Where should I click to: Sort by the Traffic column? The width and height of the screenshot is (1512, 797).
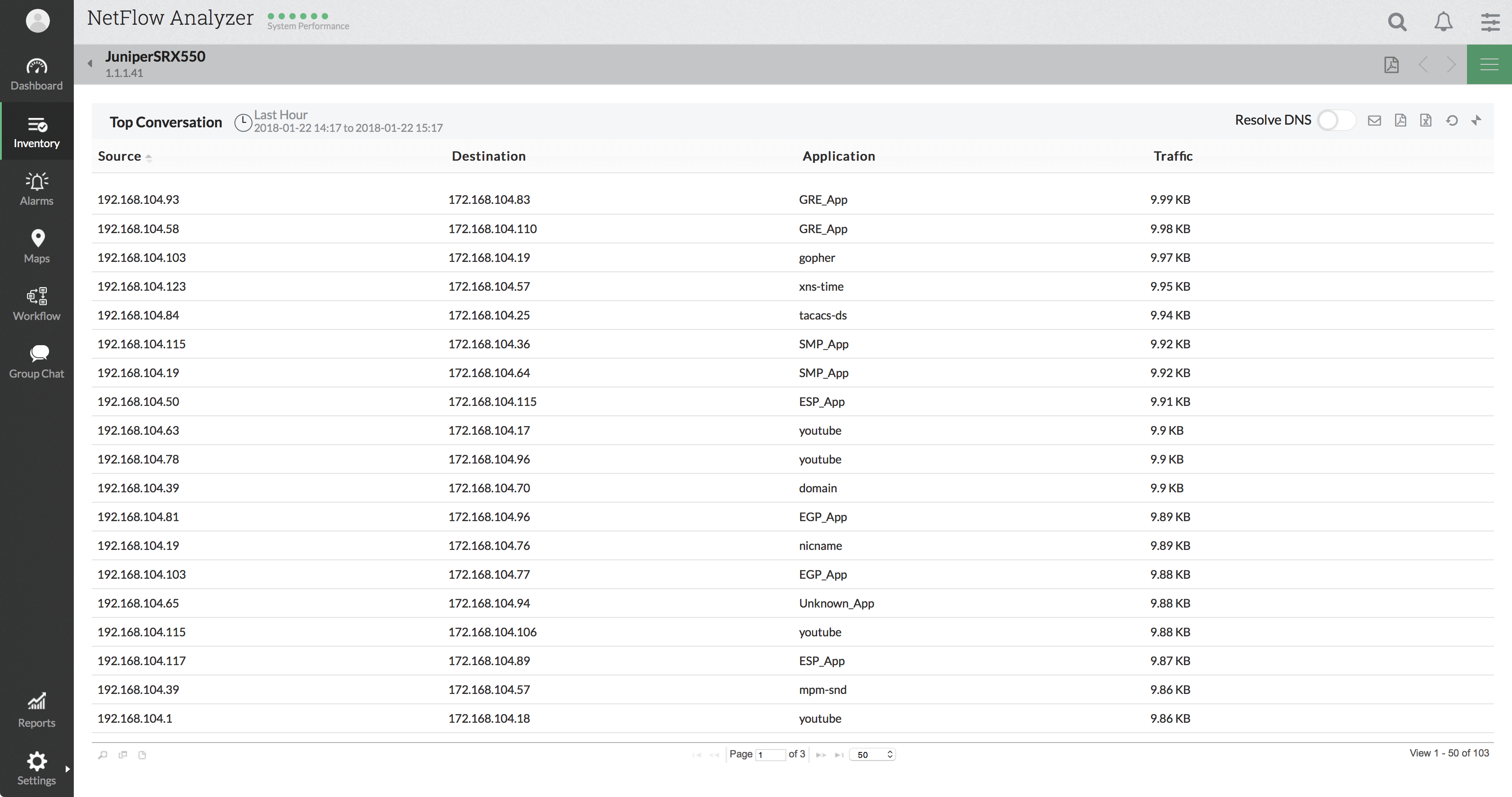click(x=1173, y=156)
